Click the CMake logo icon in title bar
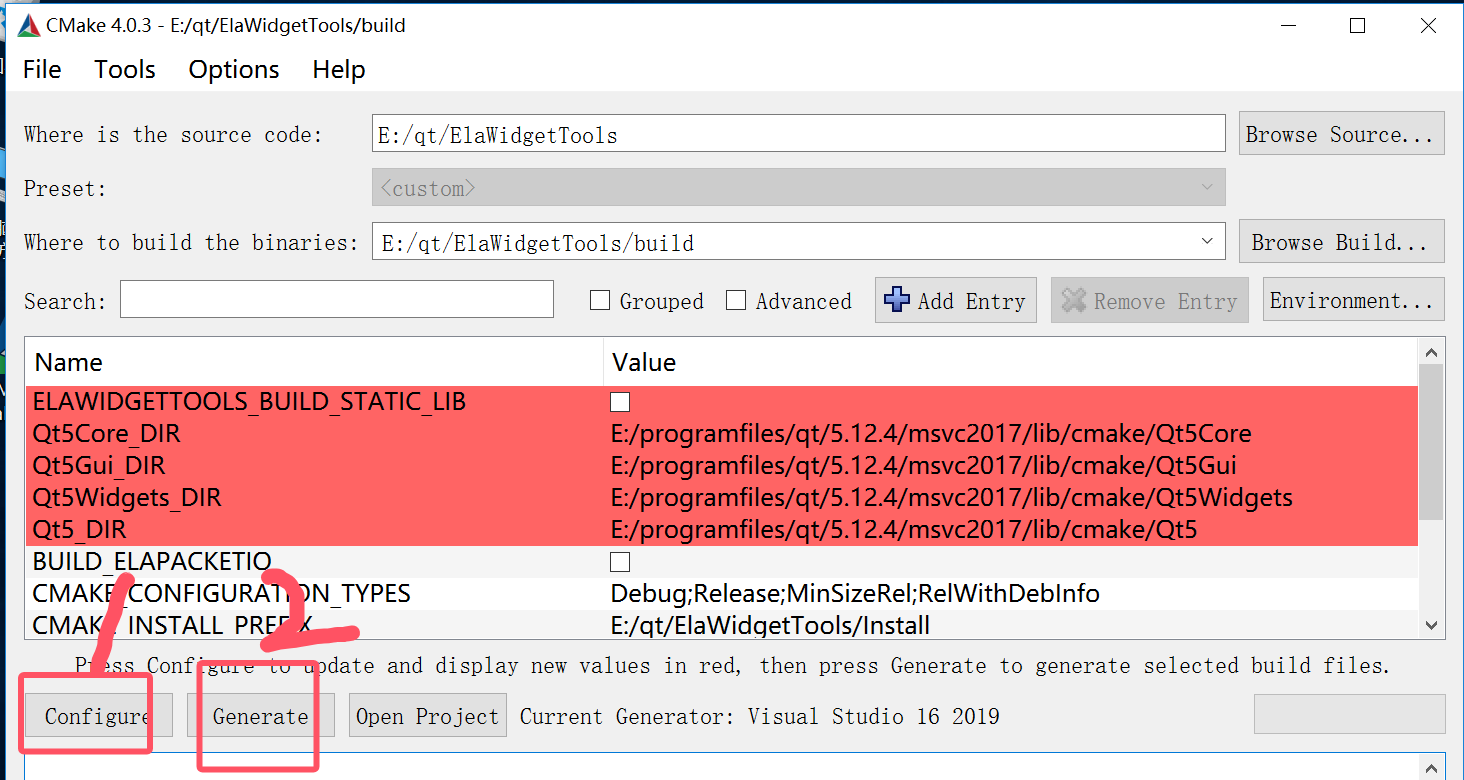1464x780 pixels. (x=28, y=26)
